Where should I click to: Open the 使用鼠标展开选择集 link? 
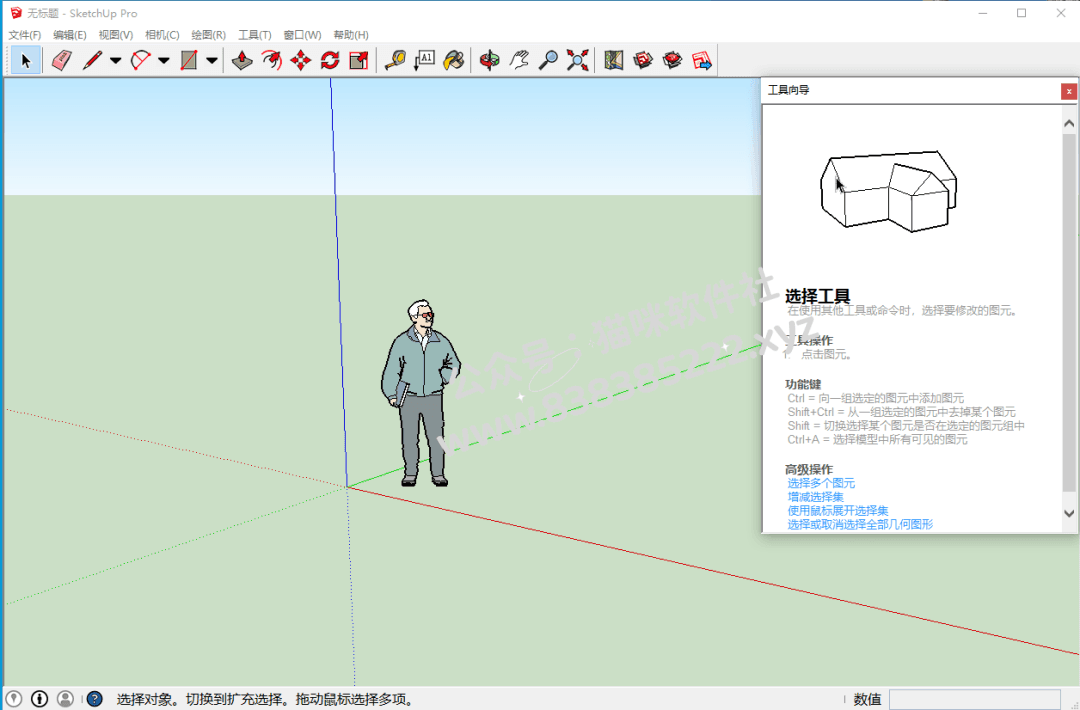point(838,511)
